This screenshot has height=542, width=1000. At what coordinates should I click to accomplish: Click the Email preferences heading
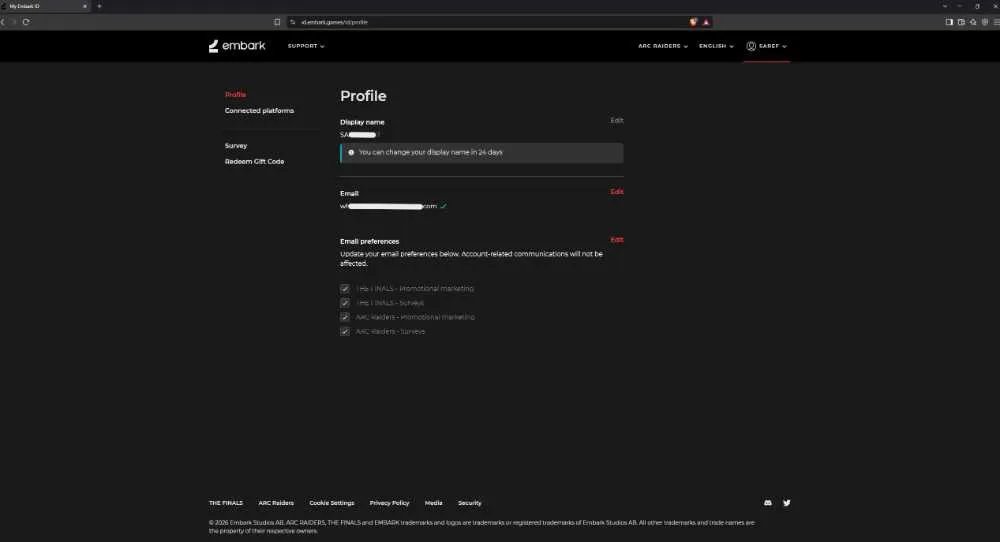pyautogui.click(x=369, y=241)
